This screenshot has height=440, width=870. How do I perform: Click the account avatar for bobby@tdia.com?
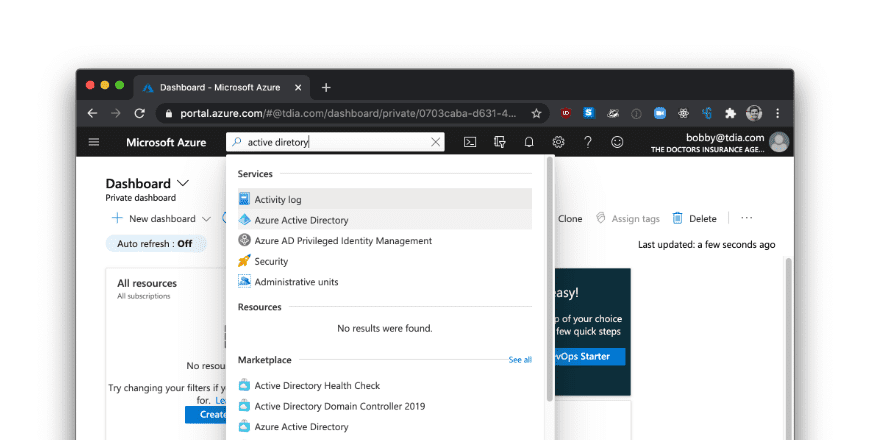pyautogui.click(x=779, y=143)
